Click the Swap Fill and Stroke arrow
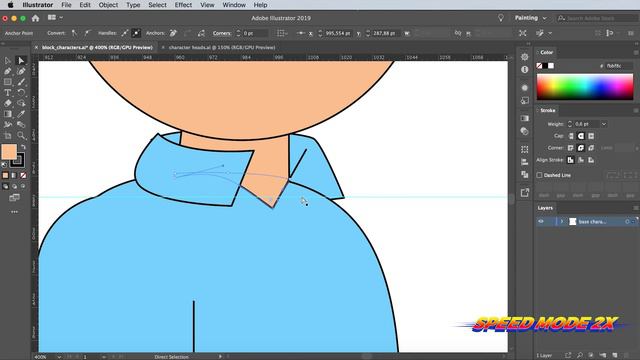 pyautogui.click(x=23, y=147)
